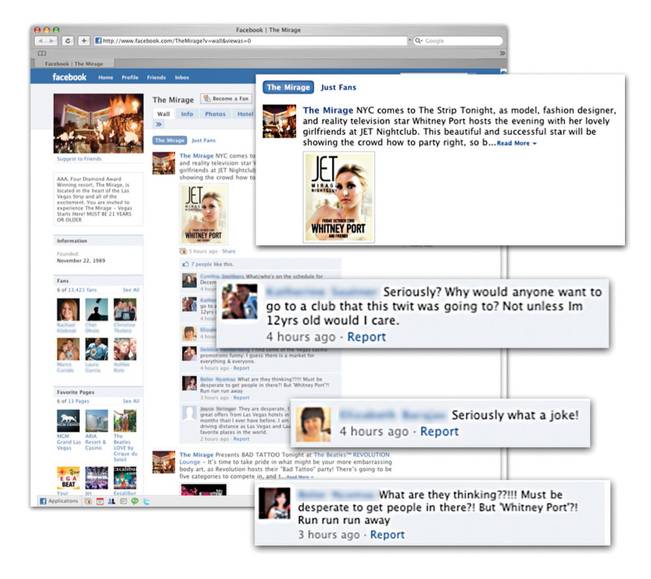Image resolution: width=651 pixels, height=579 pixels.
Task: Switch to the partly covered Hotel tab
Action: coord(245,114)
